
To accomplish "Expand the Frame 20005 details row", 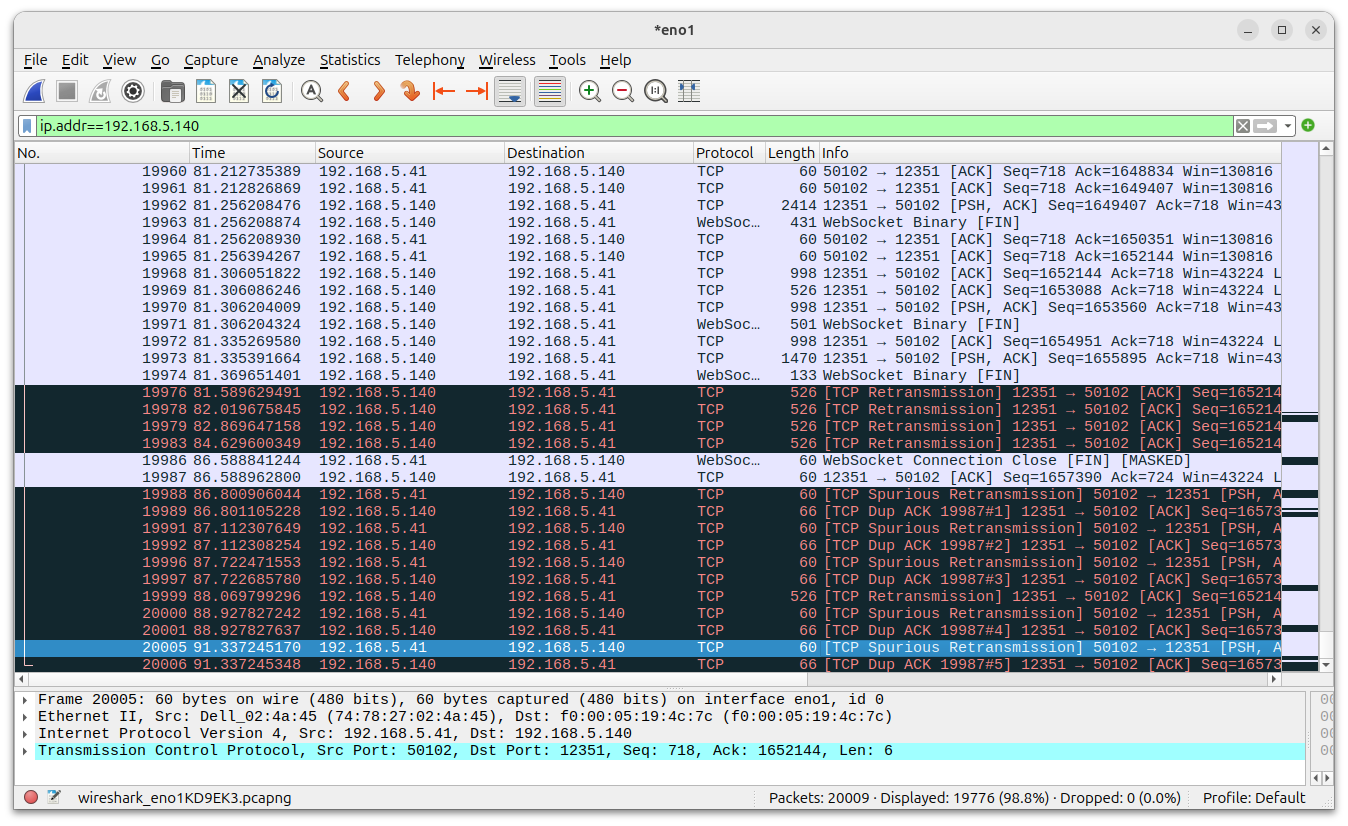I will [25, 700].
